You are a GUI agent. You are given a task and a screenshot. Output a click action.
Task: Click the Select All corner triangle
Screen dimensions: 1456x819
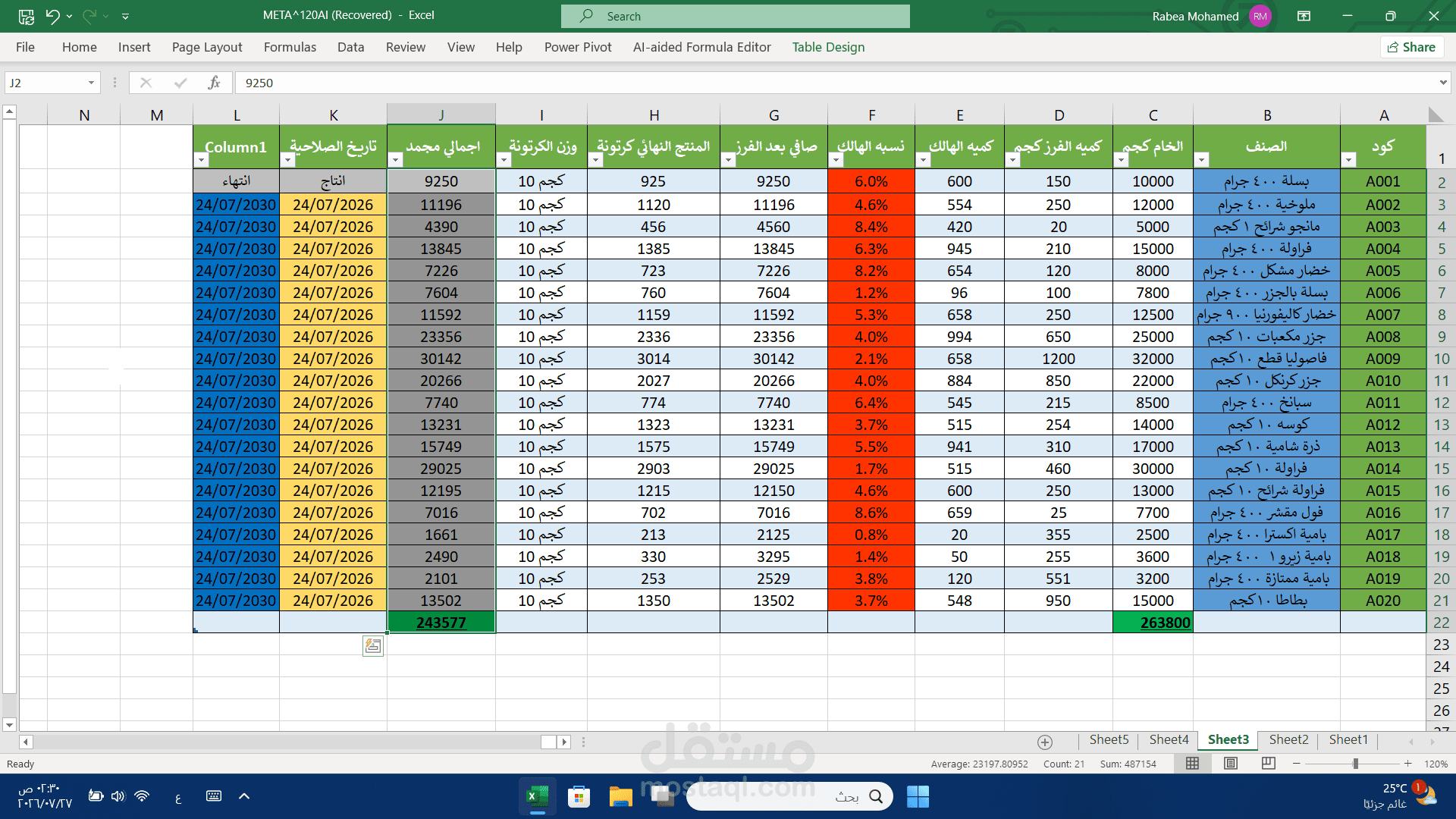[x=1435, y=115]
